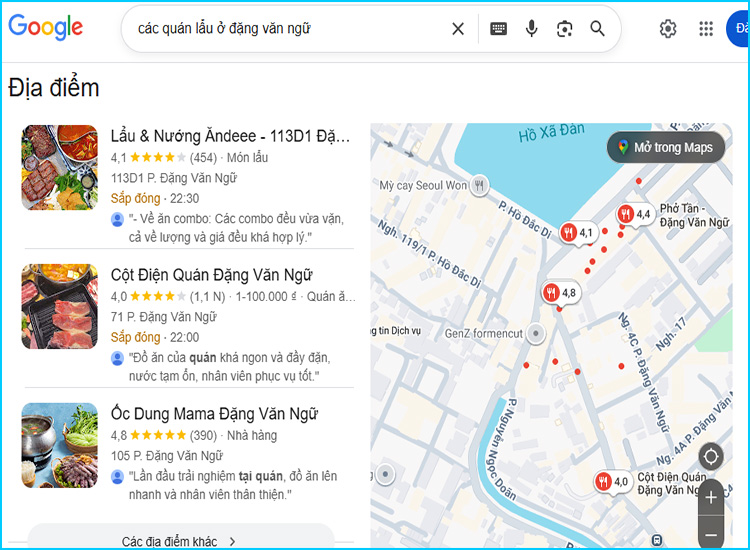Image resolution: width=750 pixels, height=550 pixels.
Task: Click the 'Phở Tân - Đặng Văn Ngữ' map label
Action: point(695,215)
